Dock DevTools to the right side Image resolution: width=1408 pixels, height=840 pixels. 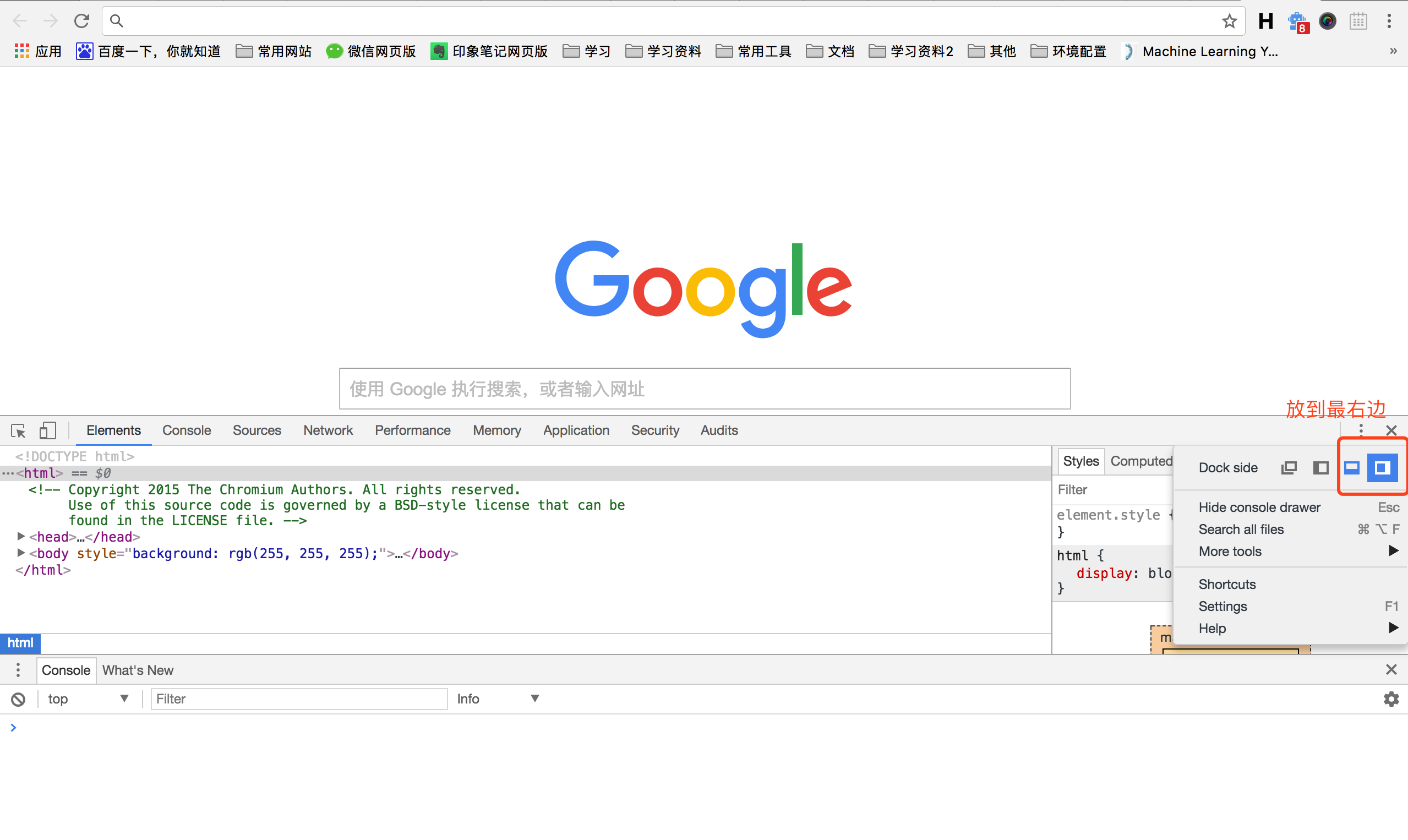(x=1382, y=467)
